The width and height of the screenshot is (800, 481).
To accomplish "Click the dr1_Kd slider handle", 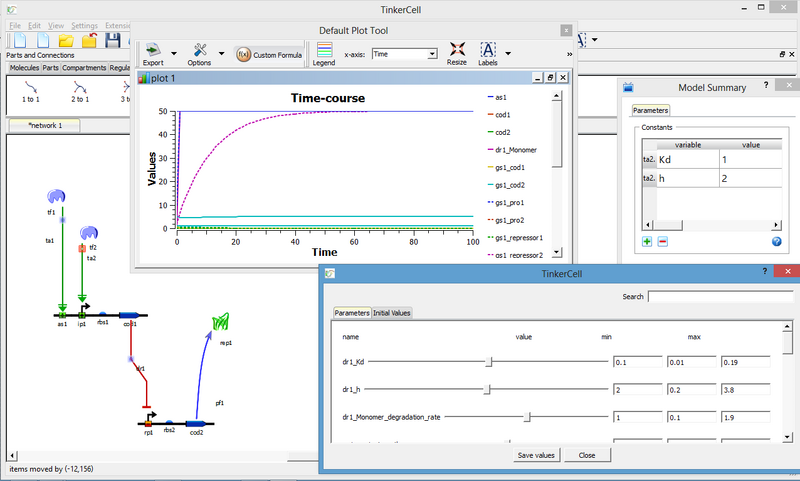I will tap(489, 360).
